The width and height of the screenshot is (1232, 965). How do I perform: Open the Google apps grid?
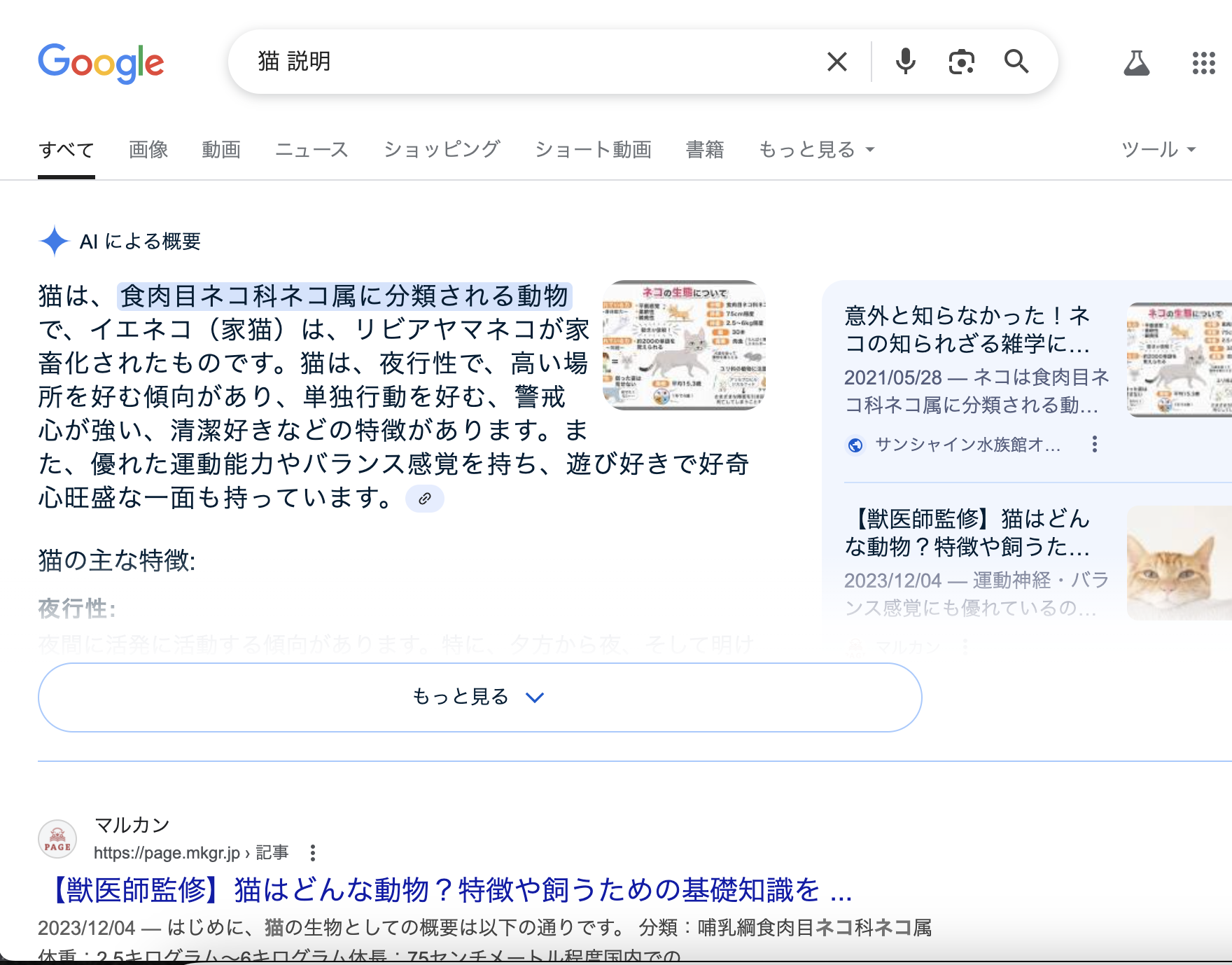pos(1204,63)
